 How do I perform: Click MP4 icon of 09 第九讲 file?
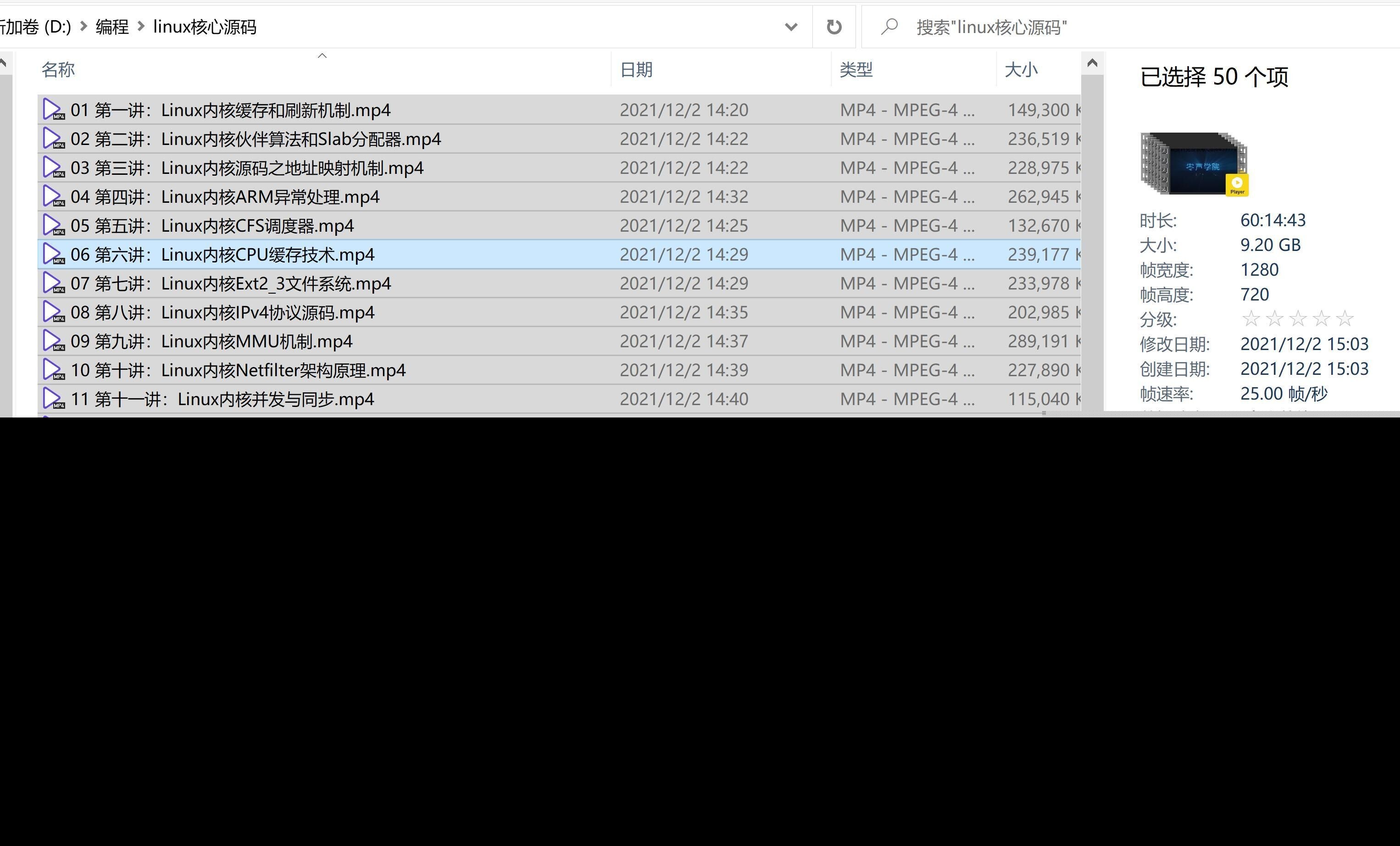[53, 341]
